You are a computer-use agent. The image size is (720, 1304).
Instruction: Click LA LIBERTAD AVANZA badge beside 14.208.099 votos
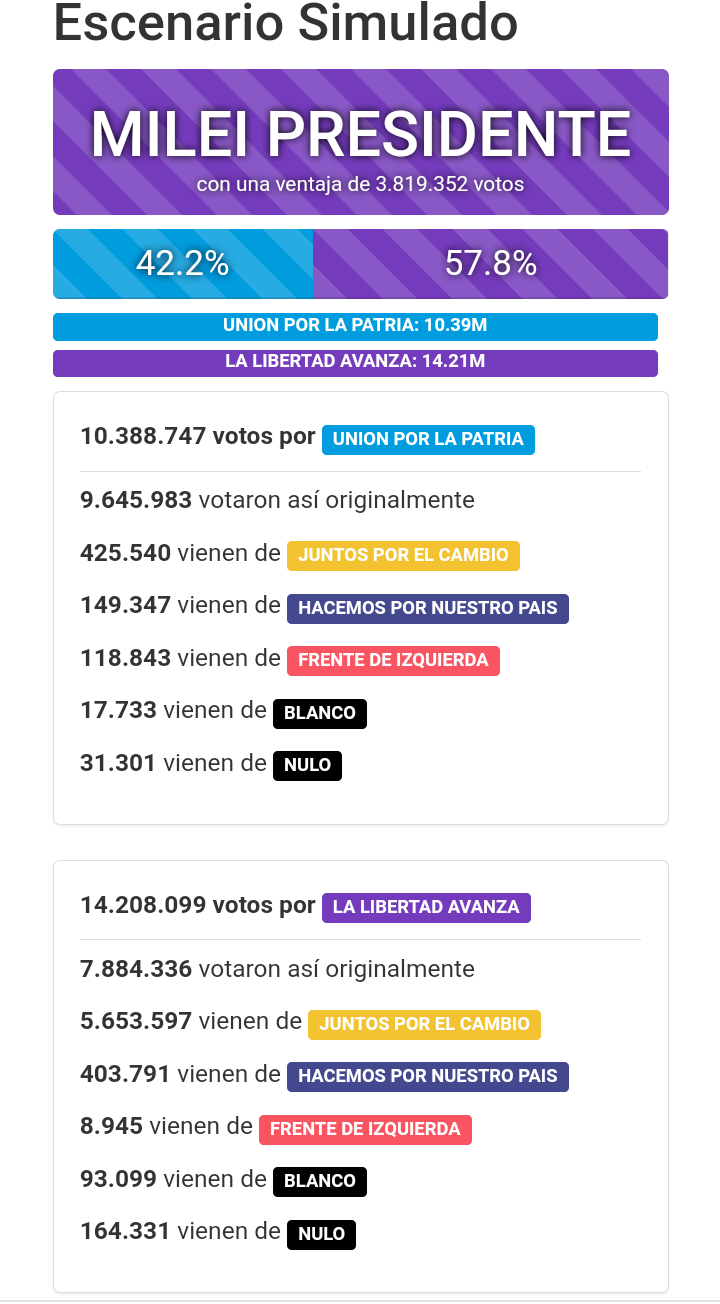click(x=426, y=907)
